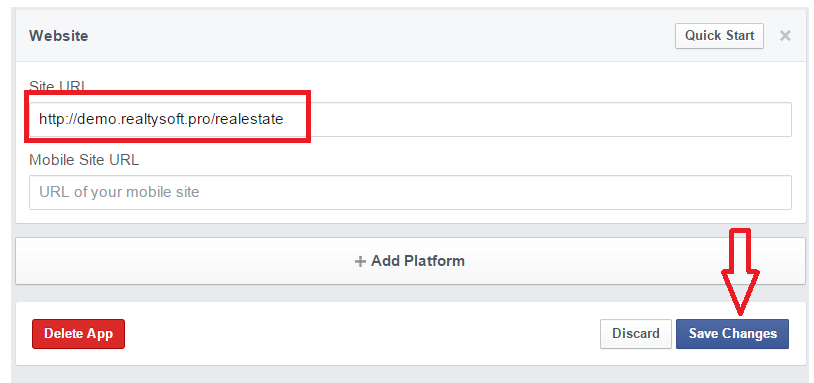Save Changes to the app settings

click(732, 334)
